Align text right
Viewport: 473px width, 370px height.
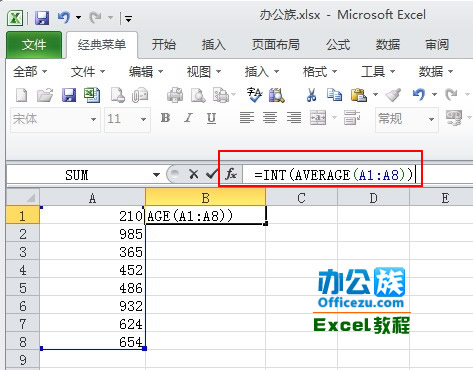(294, 118)
